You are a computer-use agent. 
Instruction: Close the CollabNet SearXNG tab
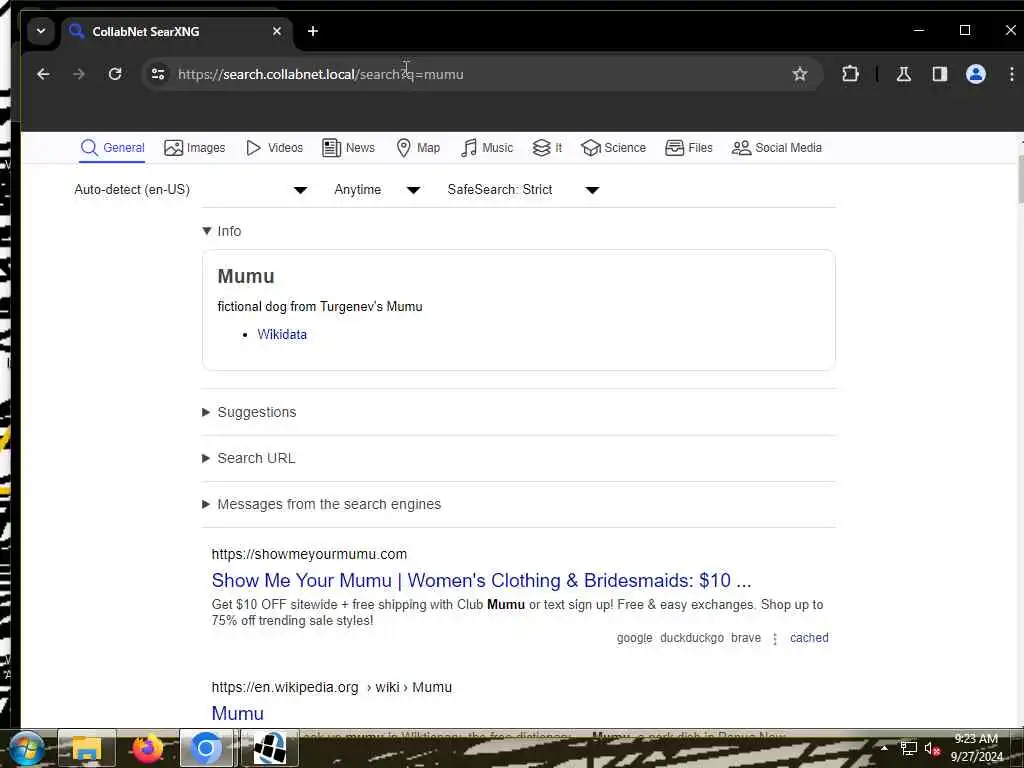277,31
